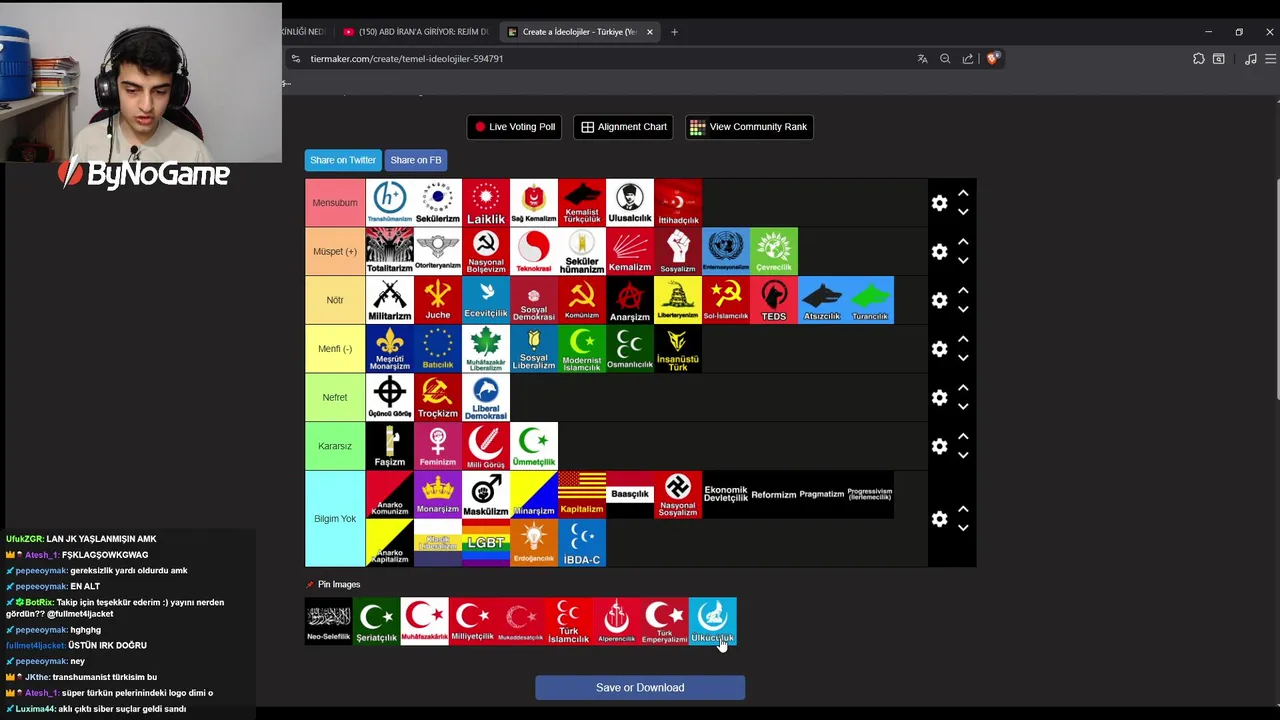Screen dimensions: 1280x720
Task: Open a new browser tab
Action: click(x=674, y=32)
